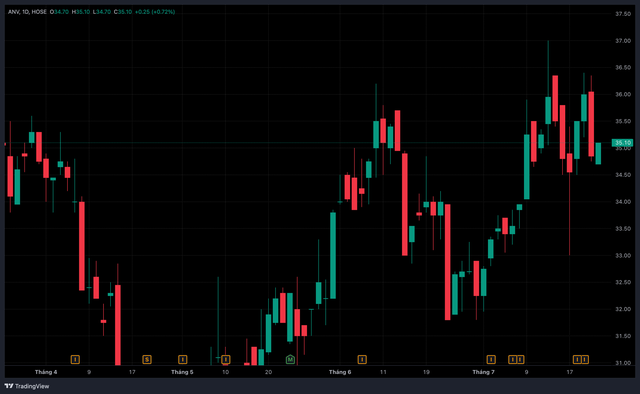Click the S event marker near date 17
Image resolution: width=640 pixels, height=394 pixels.
click(147, 359)
